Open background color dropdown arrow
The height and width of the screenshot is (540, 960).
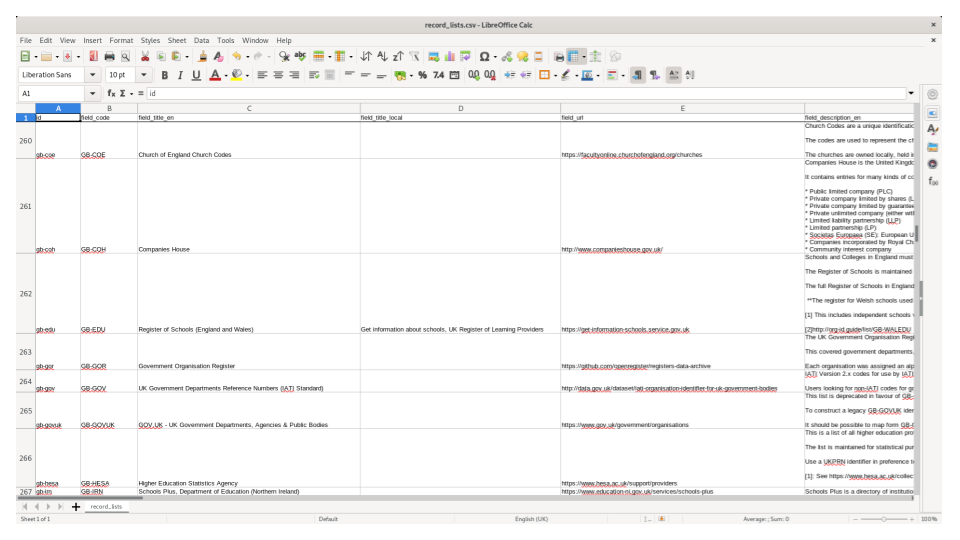247,75
